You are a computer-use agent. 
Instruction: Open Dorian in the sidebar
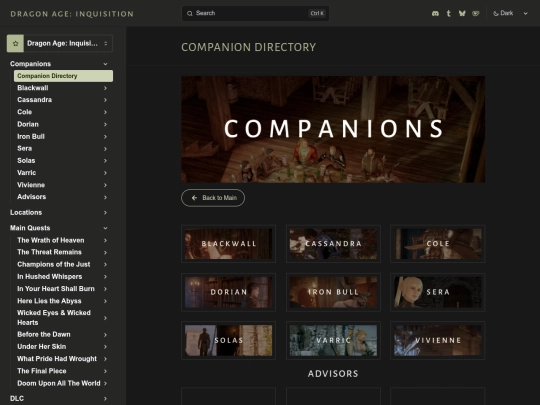click(x=63, y=124)
